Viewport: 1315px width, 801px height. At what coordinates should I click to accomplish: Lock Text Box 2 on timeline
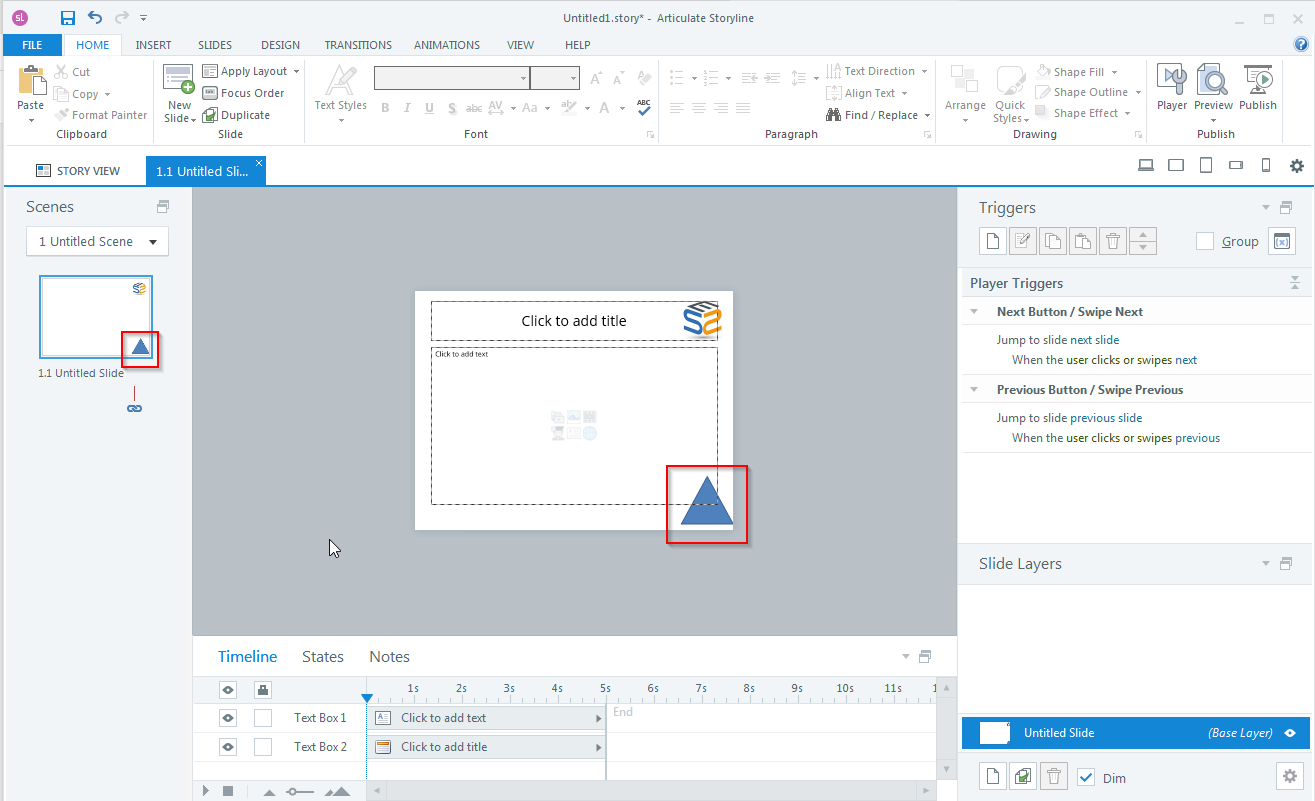click(262, 747)
